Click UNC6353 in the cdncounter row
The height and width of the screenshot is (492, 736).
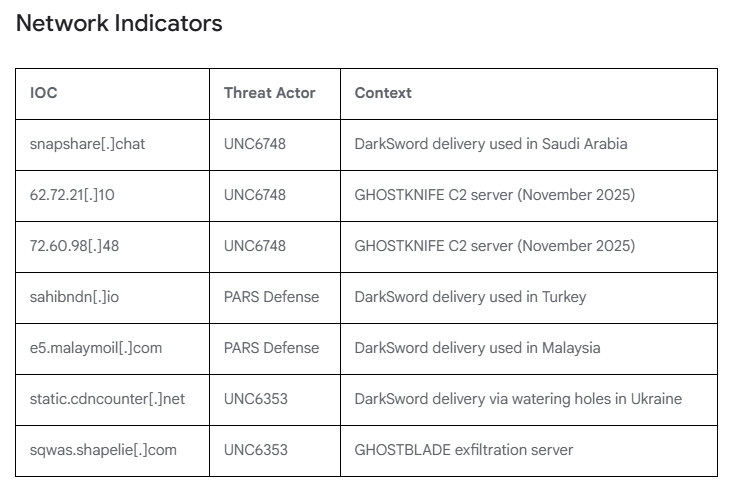(x=255, y=399)
